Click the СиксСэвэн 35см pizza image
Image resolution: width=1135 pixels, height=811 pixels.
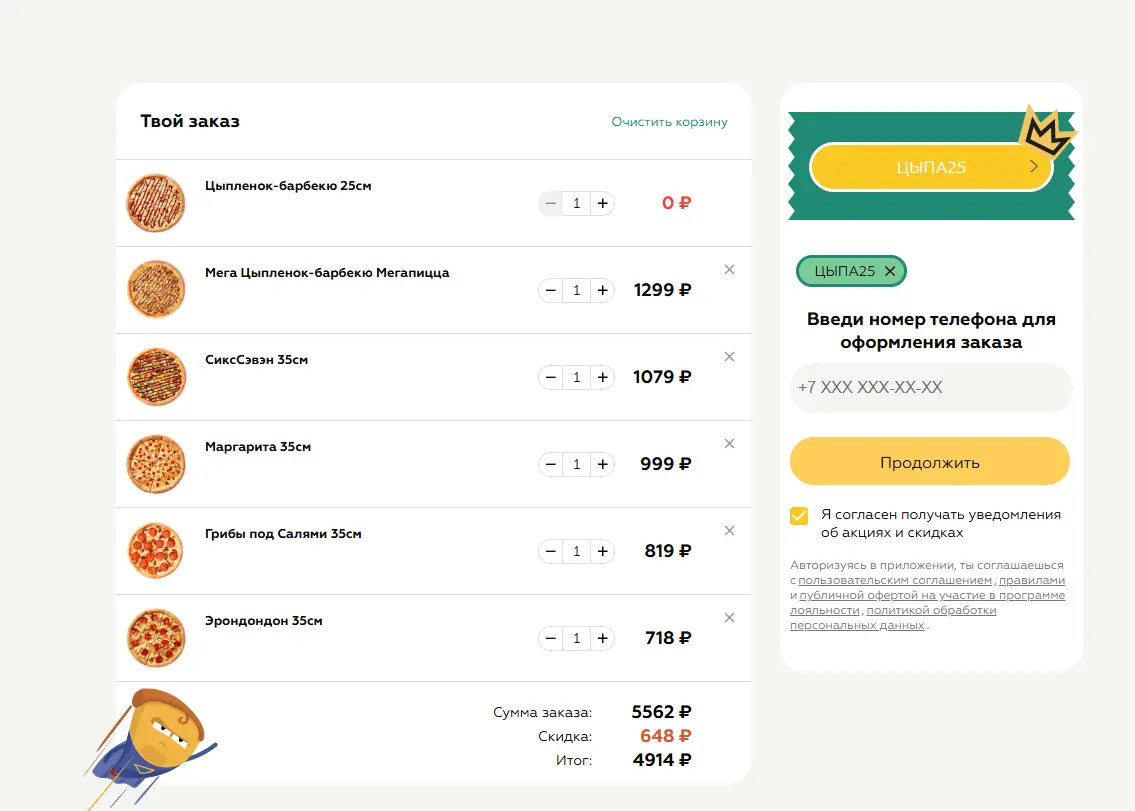pyautogui.click(x=156, y=377)
